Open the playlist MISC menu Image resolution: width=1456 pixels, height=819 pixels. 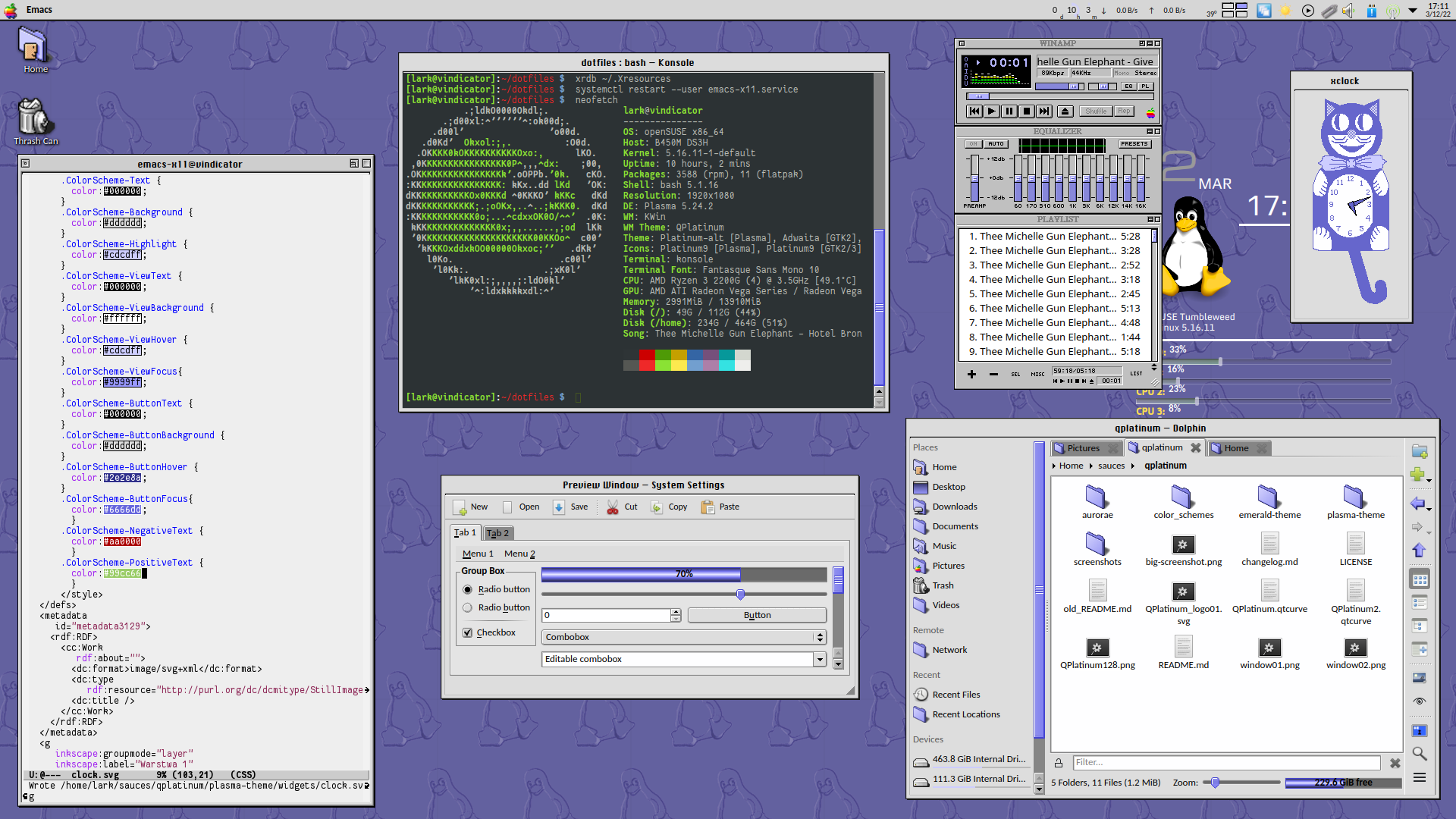point(1037,374)
